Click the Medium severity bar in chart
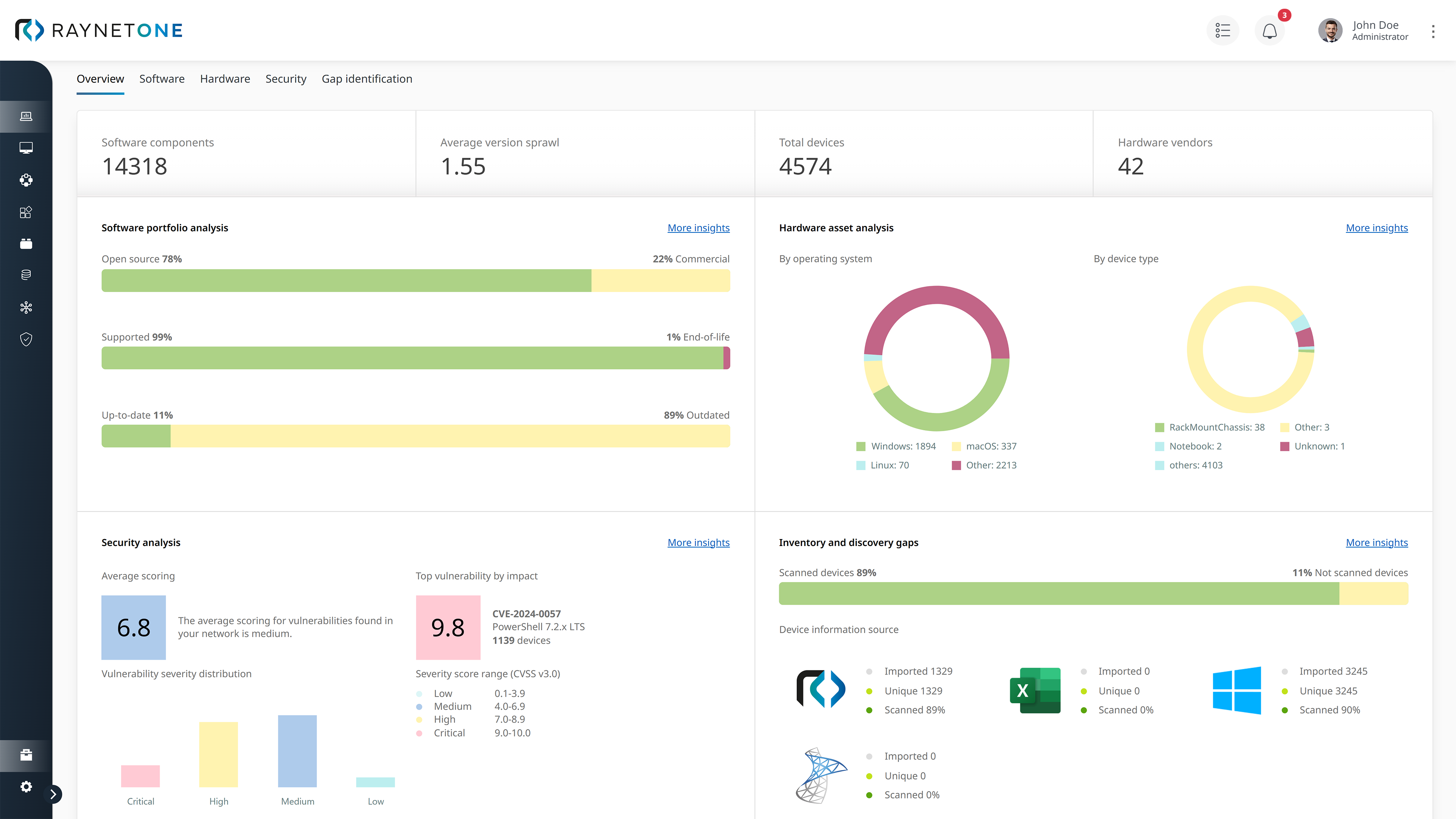Viewport: 1456px width, 819px height. pyautogui.click(x=297, y=751)
